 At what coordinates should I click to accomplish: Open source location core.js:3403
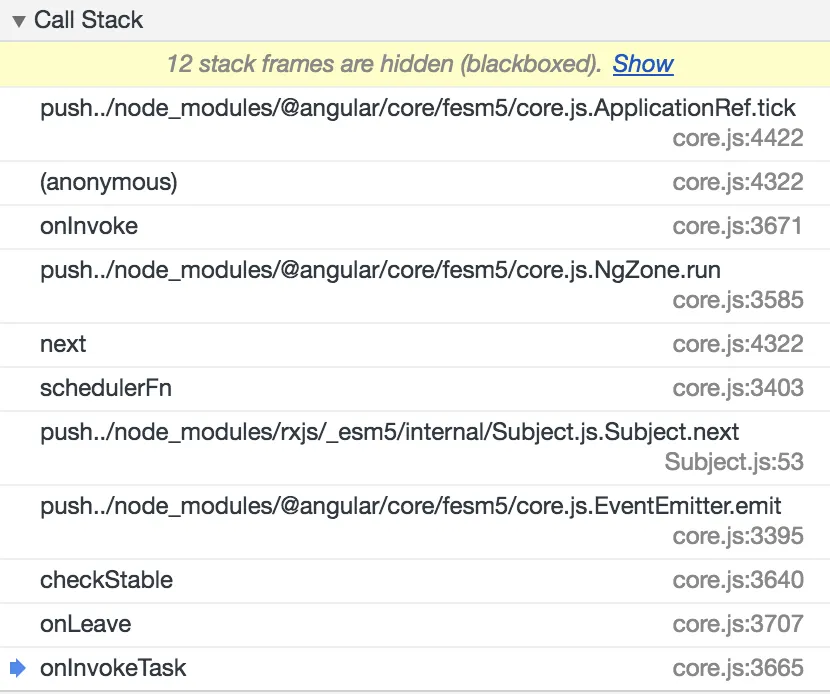(737, 388)
